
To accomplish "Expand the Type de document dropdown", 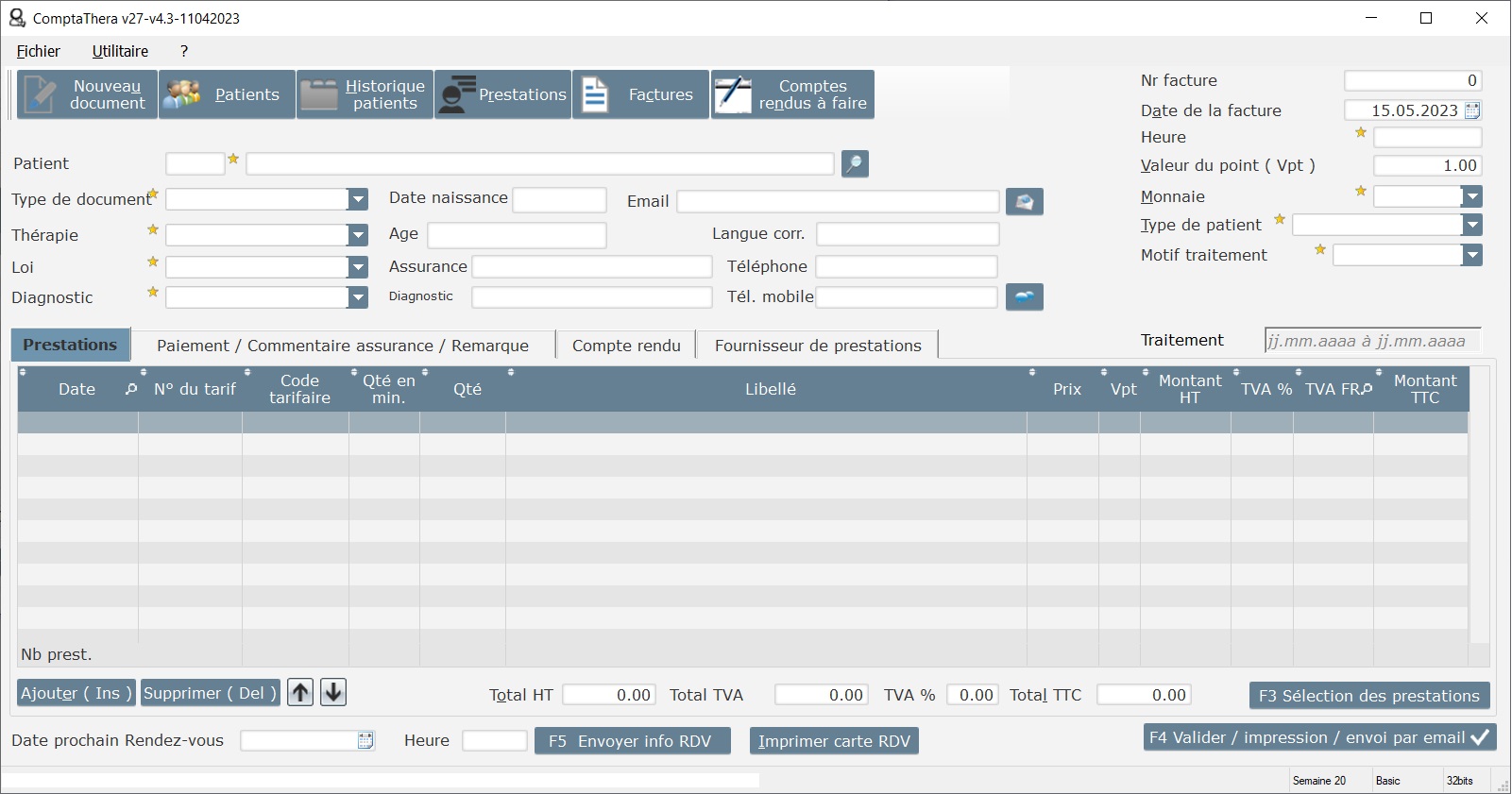I will [x=358, y=199].
